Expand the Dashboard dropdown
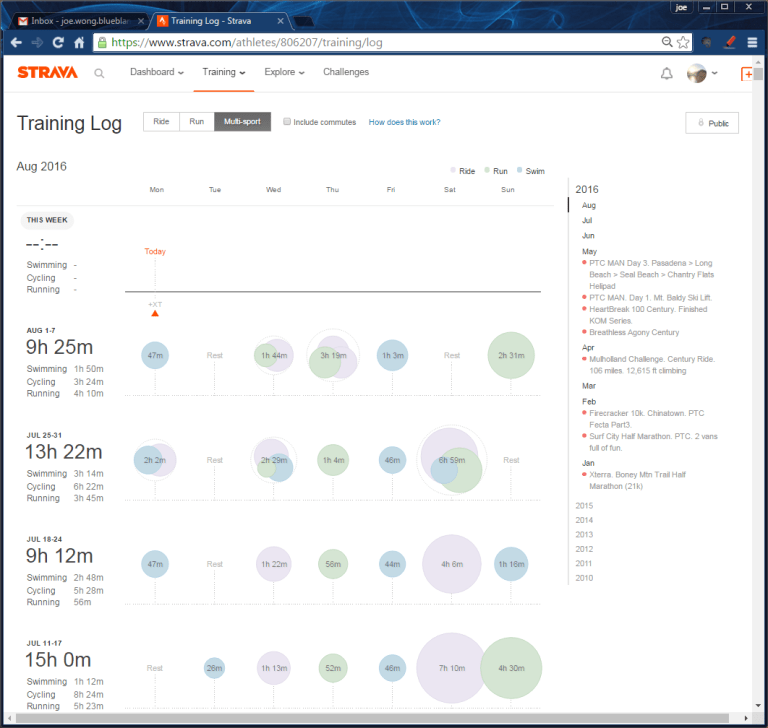The height and width of the screenshot is (728, 768). 157,72
